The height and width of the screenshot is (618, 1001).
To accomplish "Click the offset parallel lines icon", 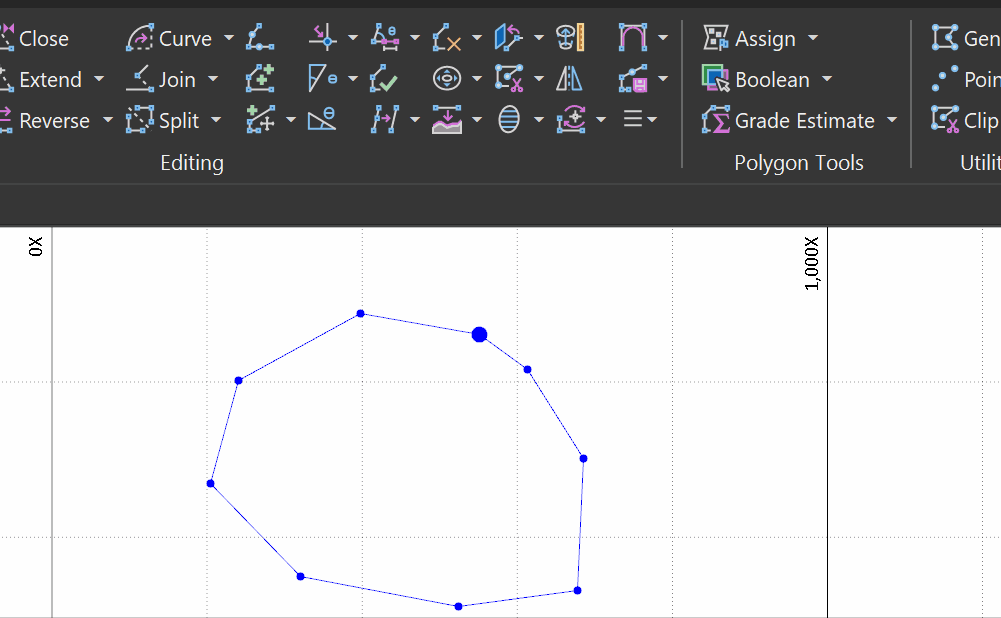I will [385, 119].
